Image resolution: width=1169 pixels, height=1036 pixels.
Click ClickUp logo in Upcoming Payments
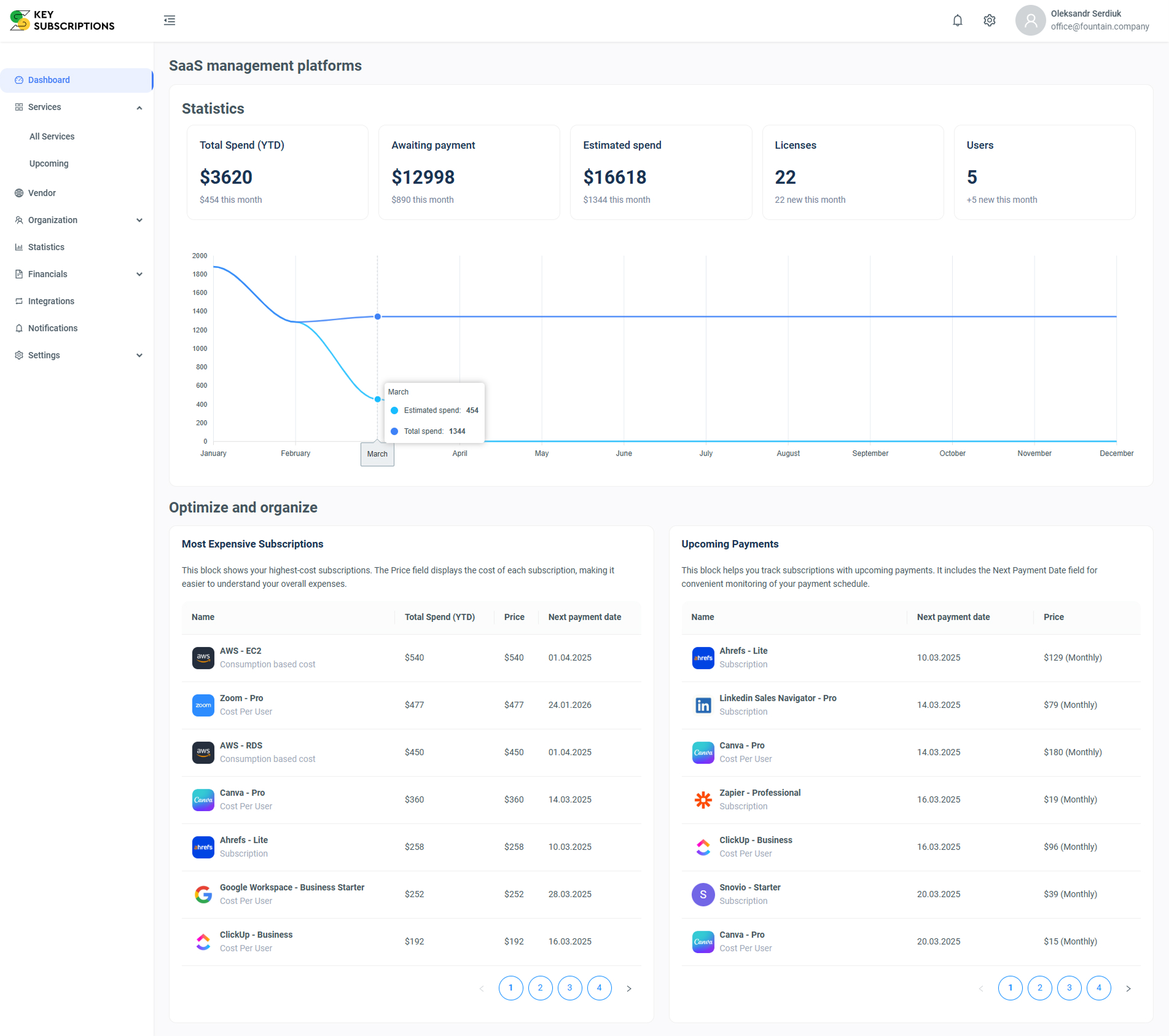click(703, 847)
